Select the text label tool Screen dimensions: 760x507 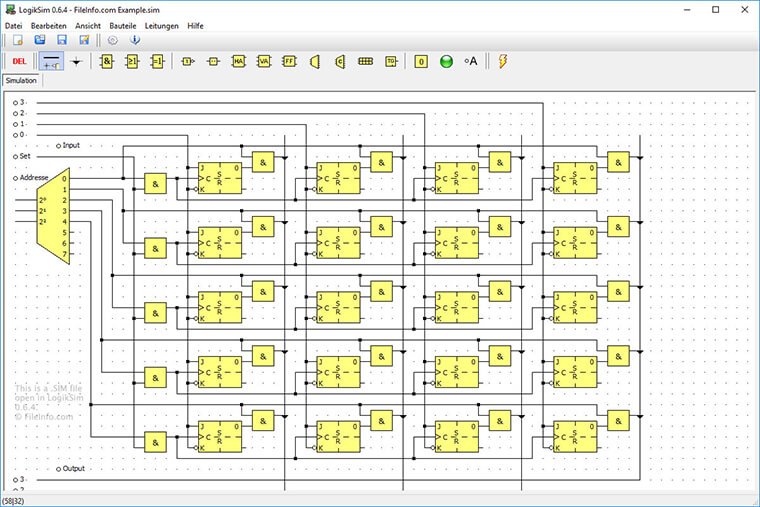coord(471,61)
